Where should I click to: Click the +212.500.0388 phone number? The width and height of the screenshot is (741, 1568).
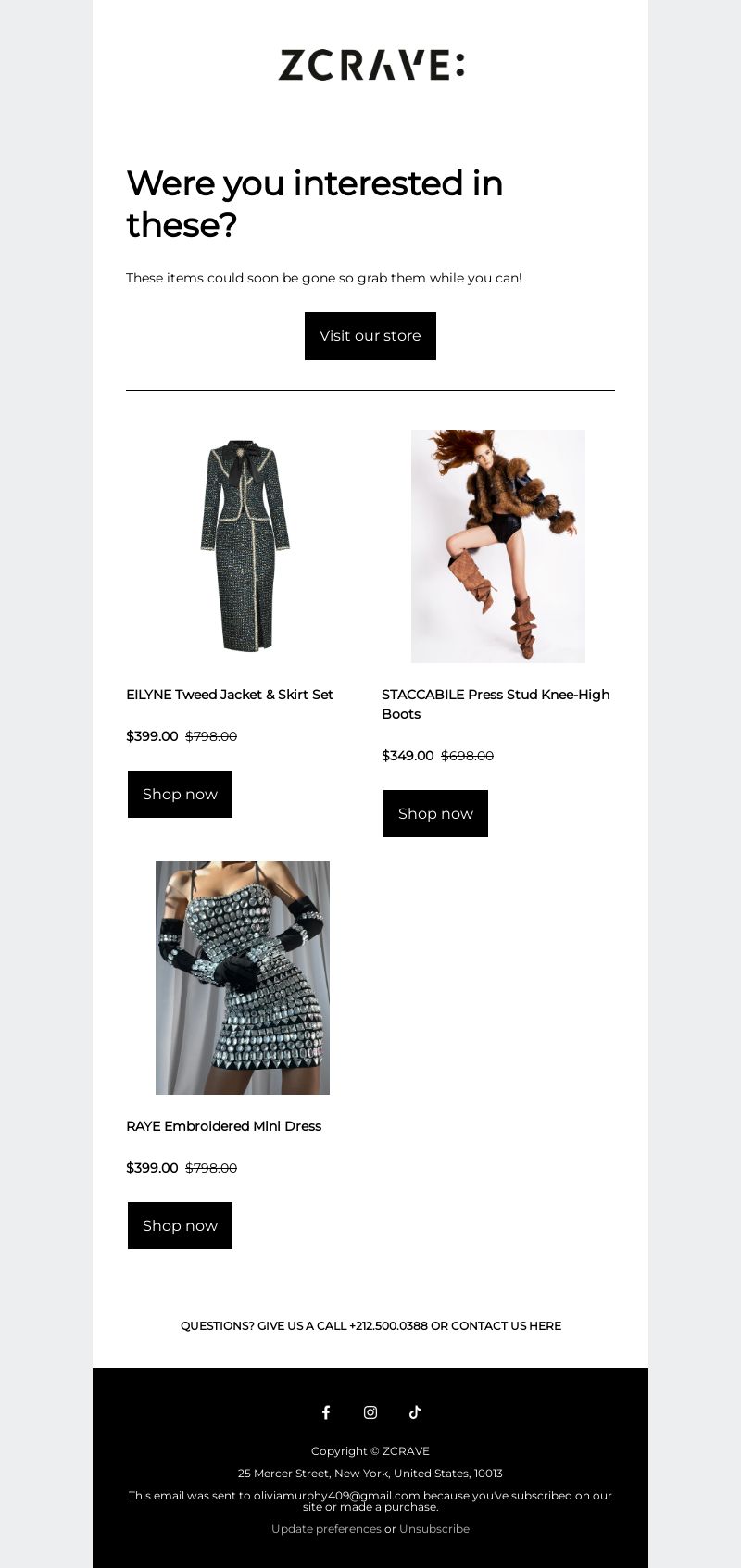[388, 1326]
